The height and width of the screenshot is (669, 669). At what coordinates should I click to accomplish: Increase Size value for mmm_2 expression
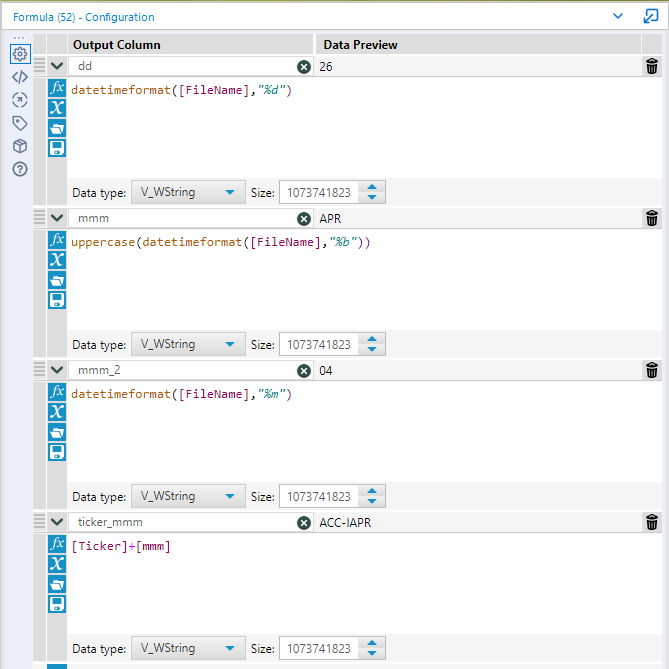pos(372,491)
